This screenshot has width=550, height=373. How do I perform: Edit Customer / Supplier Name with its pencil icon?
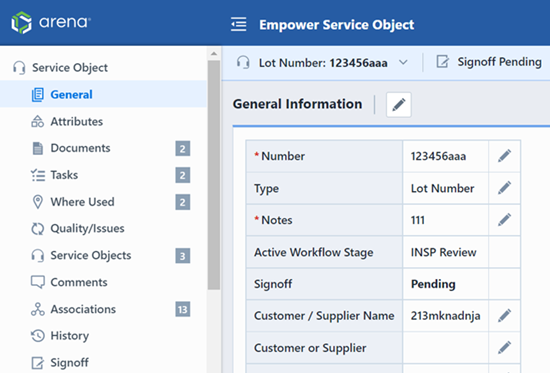pyautogui.click(x=504, y=315)
